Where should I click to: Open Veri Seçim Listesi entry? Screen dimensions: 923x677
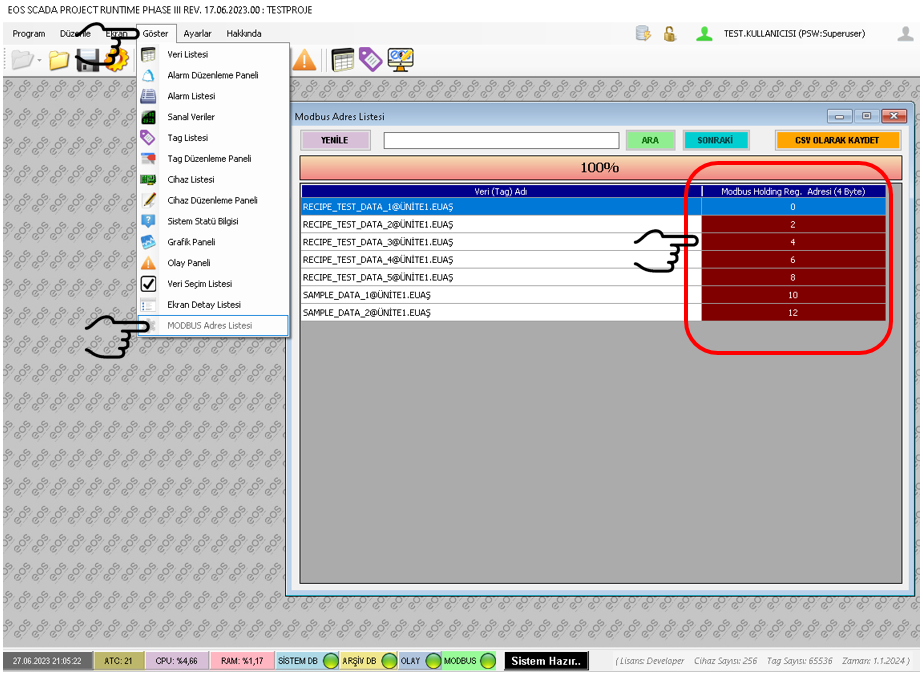coord(213,284)
